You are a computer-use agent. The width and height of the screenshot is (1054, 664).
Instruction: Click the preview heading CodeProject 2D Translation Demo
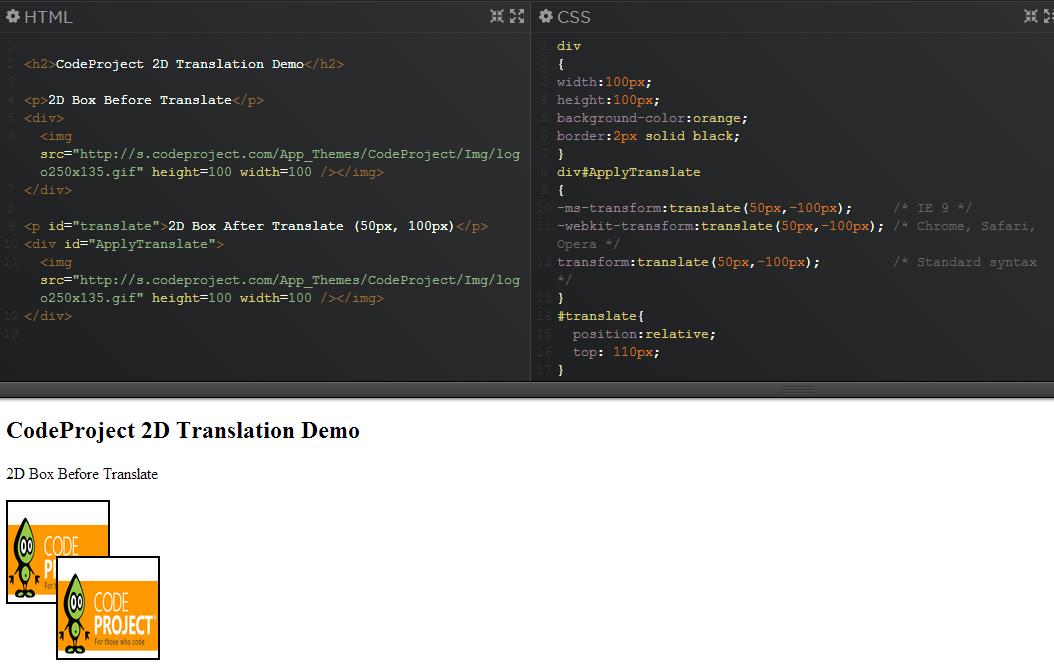pos(183,430)
